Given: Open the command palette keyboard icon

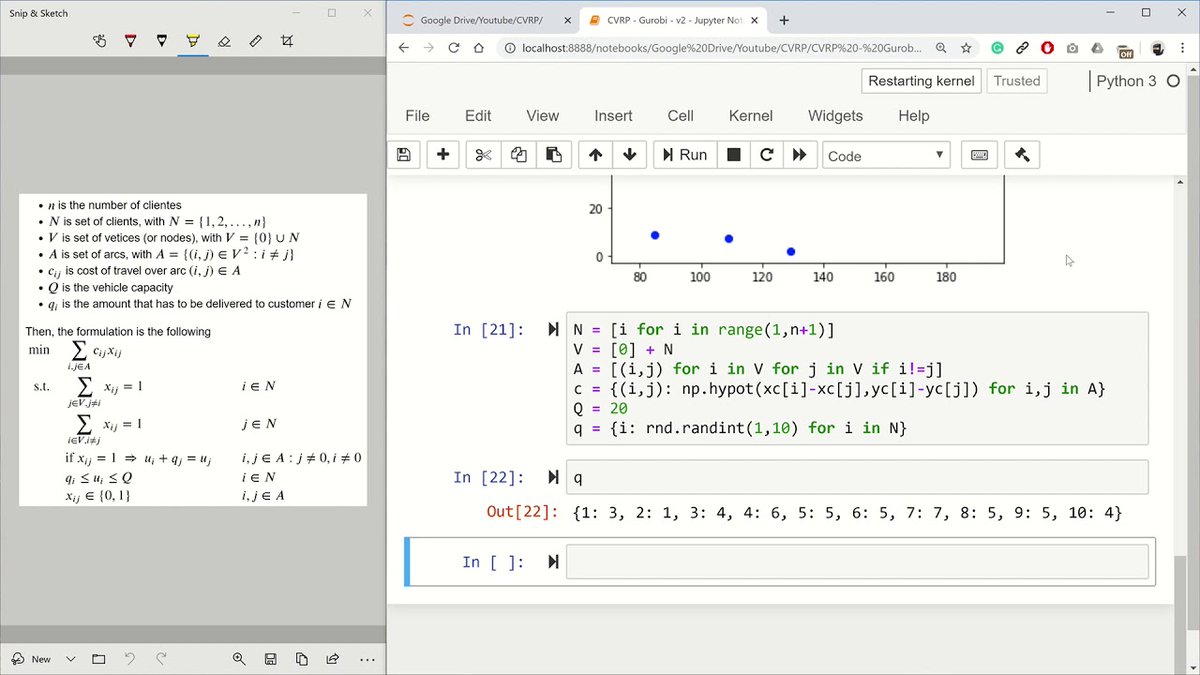Looking at the screenshot, I should click(979, 155).
